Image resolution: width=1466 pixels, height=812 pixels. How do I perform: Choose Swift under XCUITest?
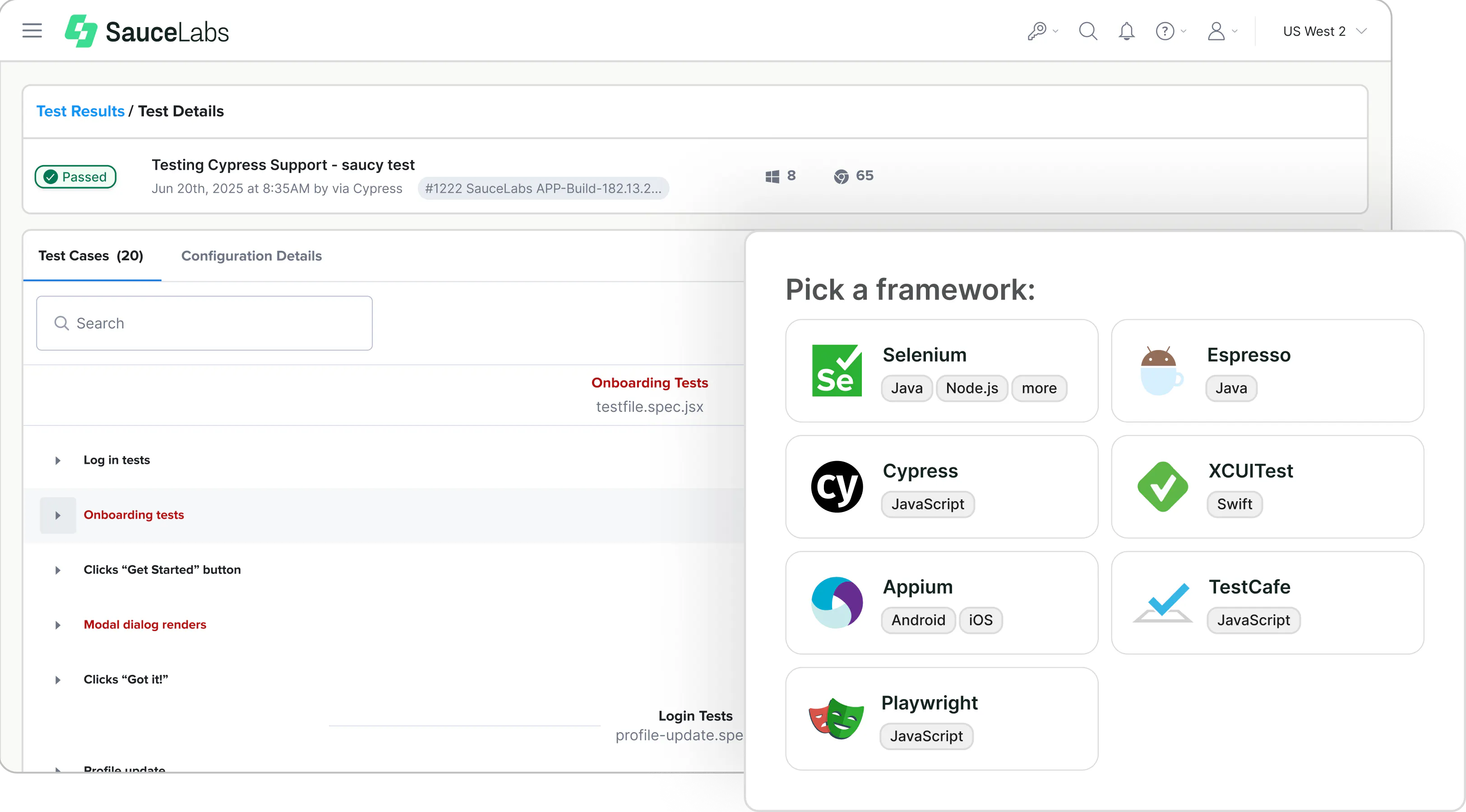(x=1235, y=505)
